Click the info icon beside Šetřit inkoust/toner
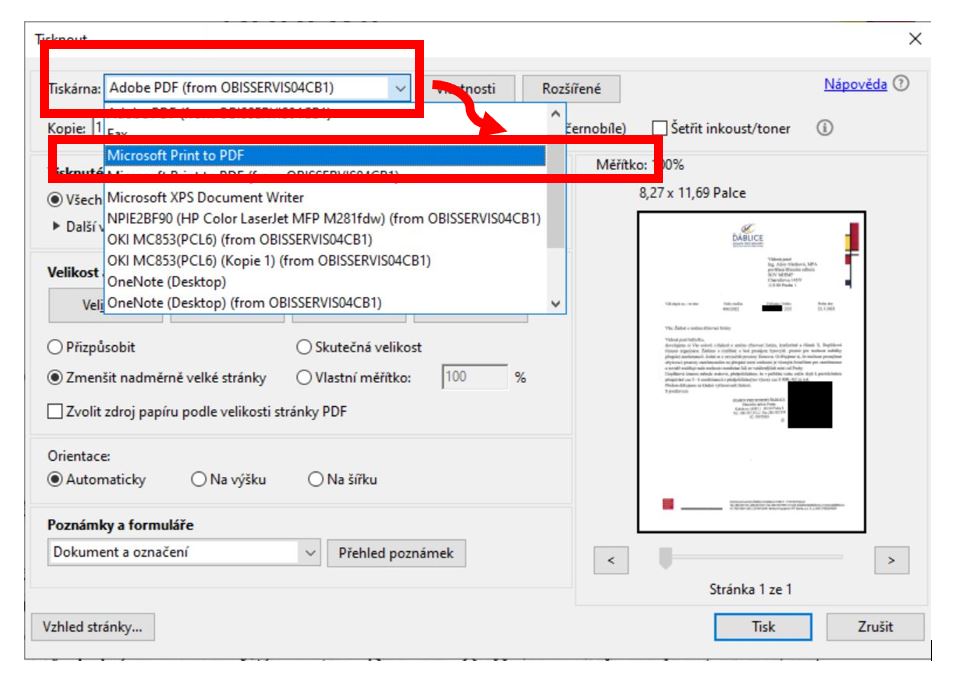This screenshot has height=685, width=959. pos(824,128)
